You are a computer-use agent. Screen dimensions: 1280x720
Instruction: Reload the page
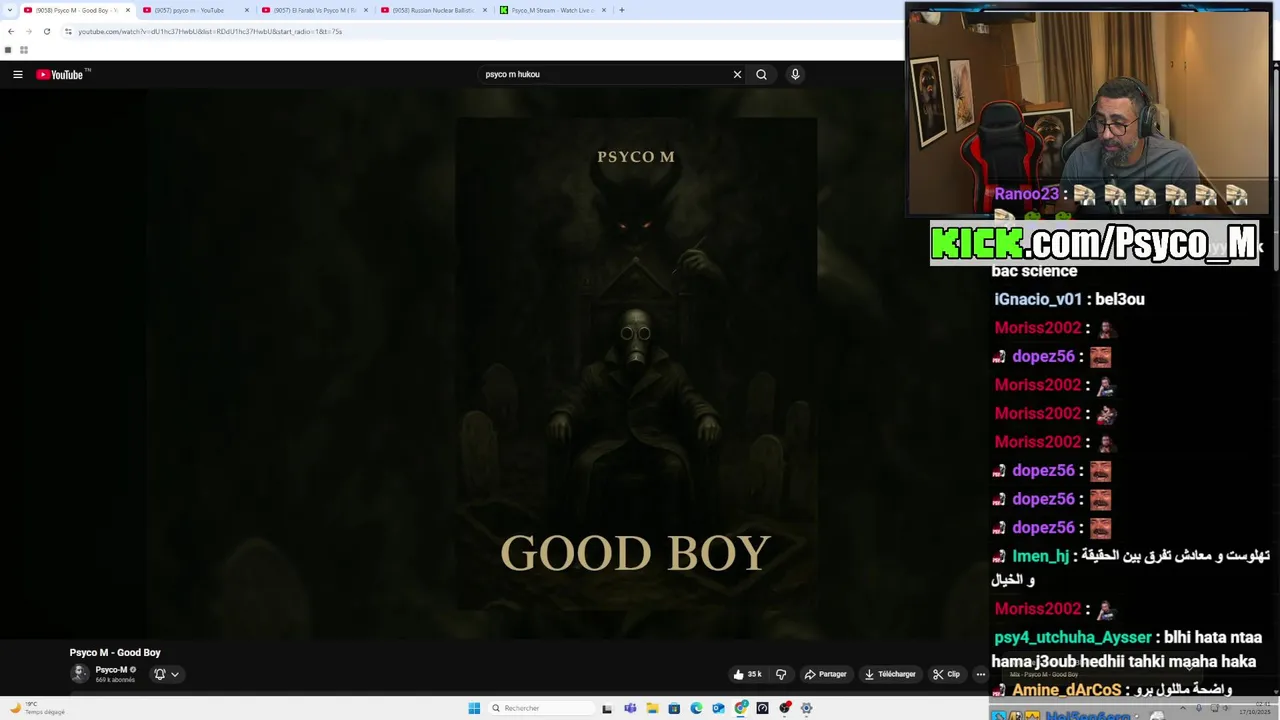[46, 31]
